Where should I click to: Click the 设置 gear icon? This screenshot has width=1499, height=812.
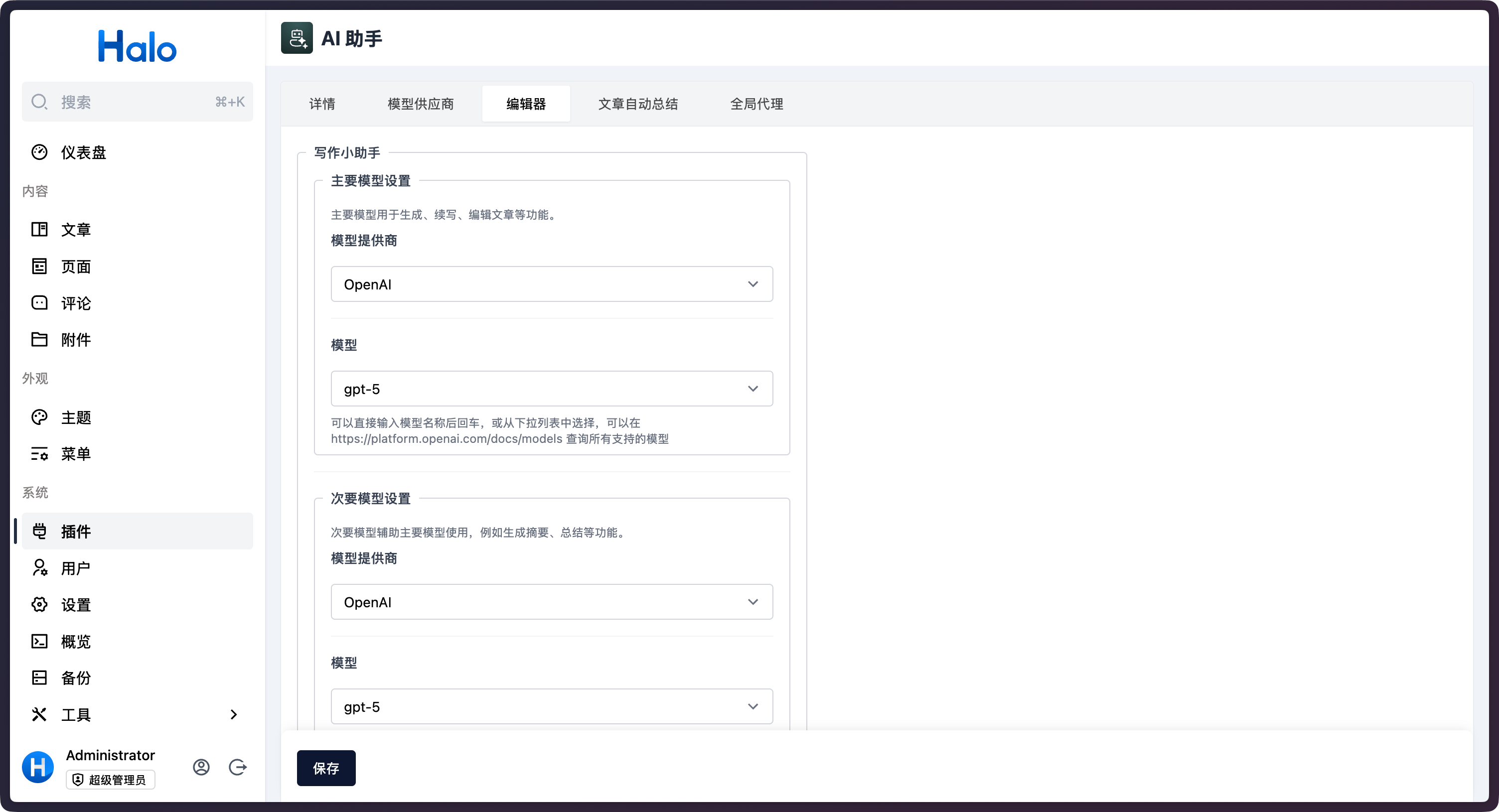(x=39, y=604)
